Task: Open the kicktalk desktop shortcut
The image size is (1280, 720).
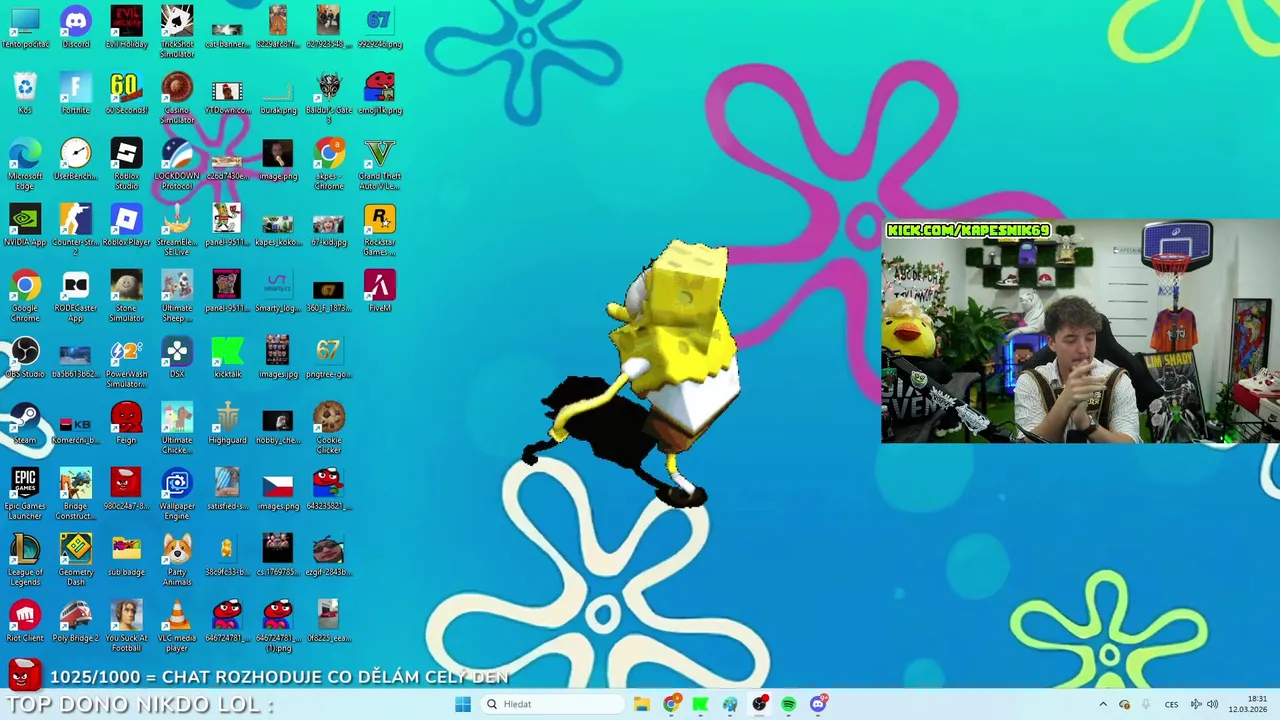Action: [227, 357]
